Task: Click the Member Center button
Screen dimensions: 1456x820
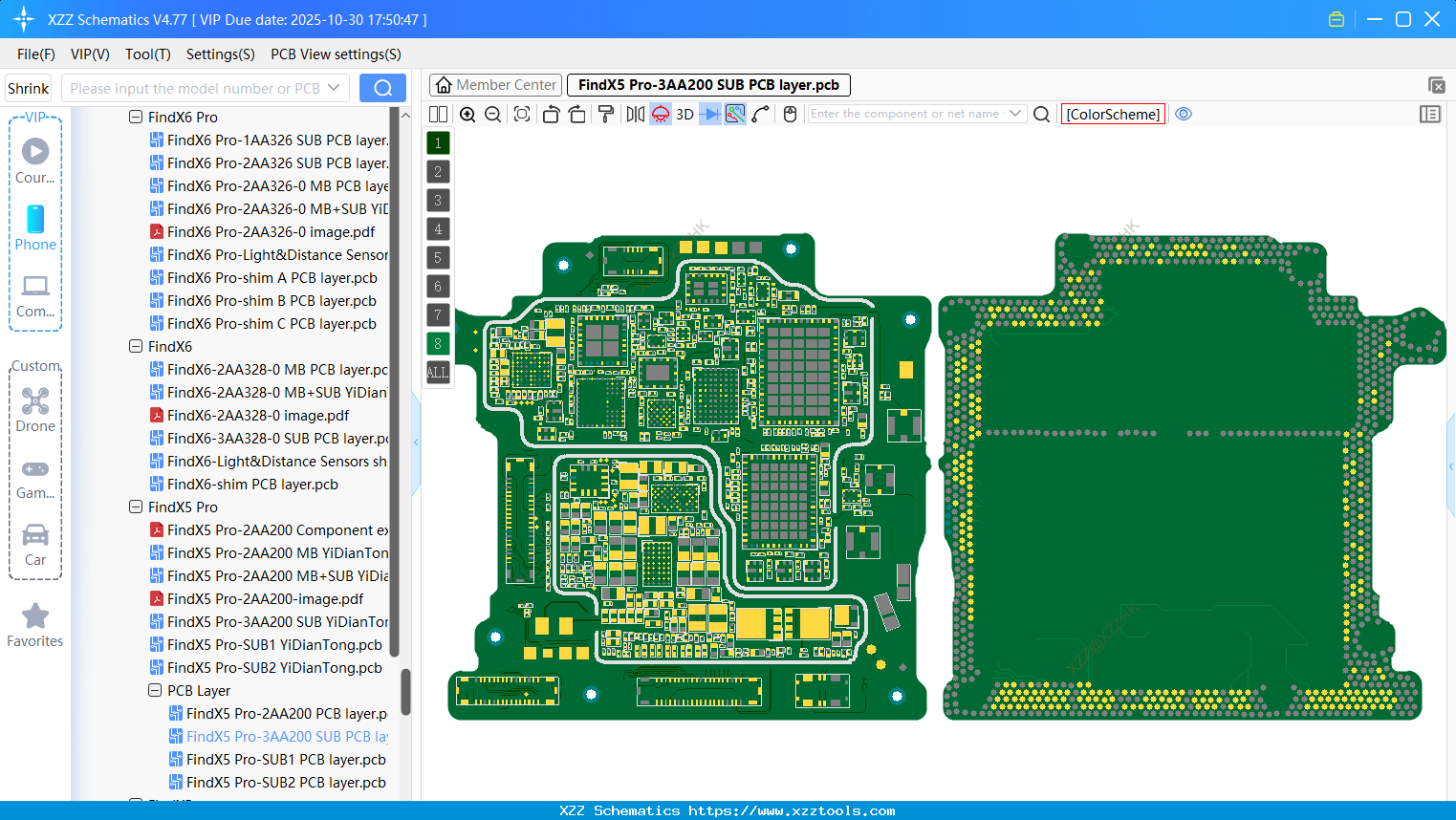Action: coord(495,84)
